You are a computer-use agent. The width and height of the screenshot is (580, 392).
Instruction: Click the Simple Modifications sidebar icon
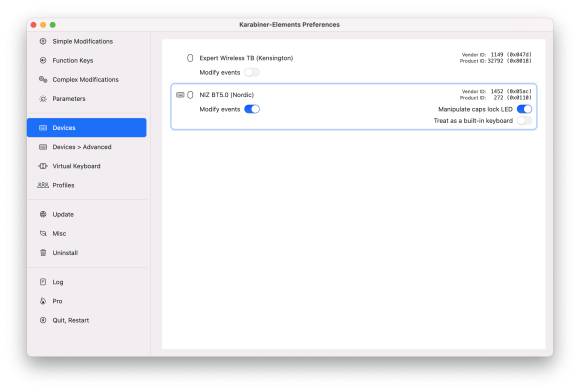click(43, 41)
